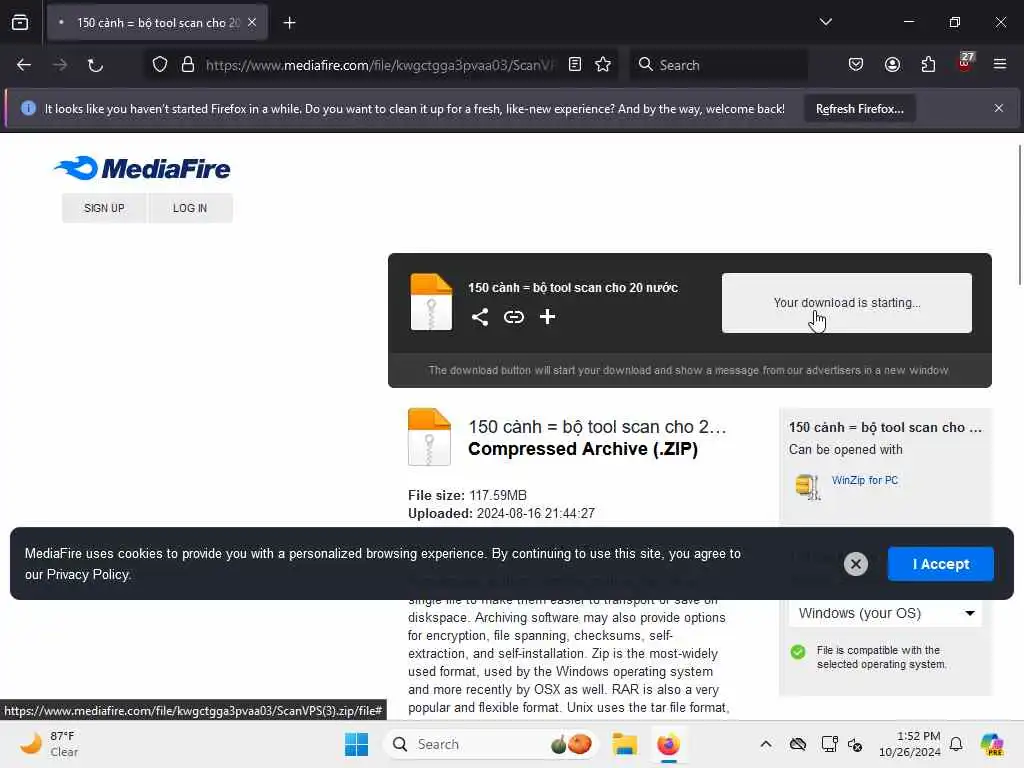Click the taskbar Search box

[x=491, y=744]
